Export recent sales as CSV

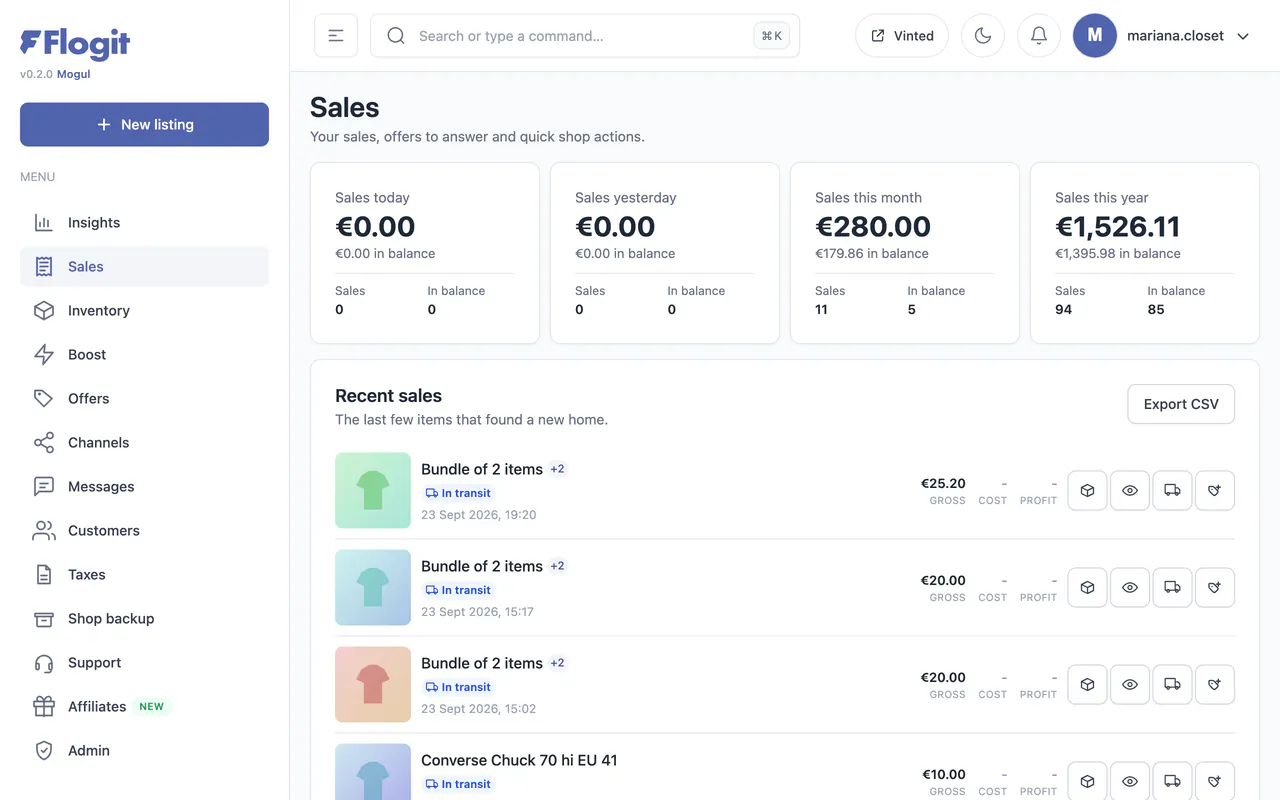(1181, 404)
